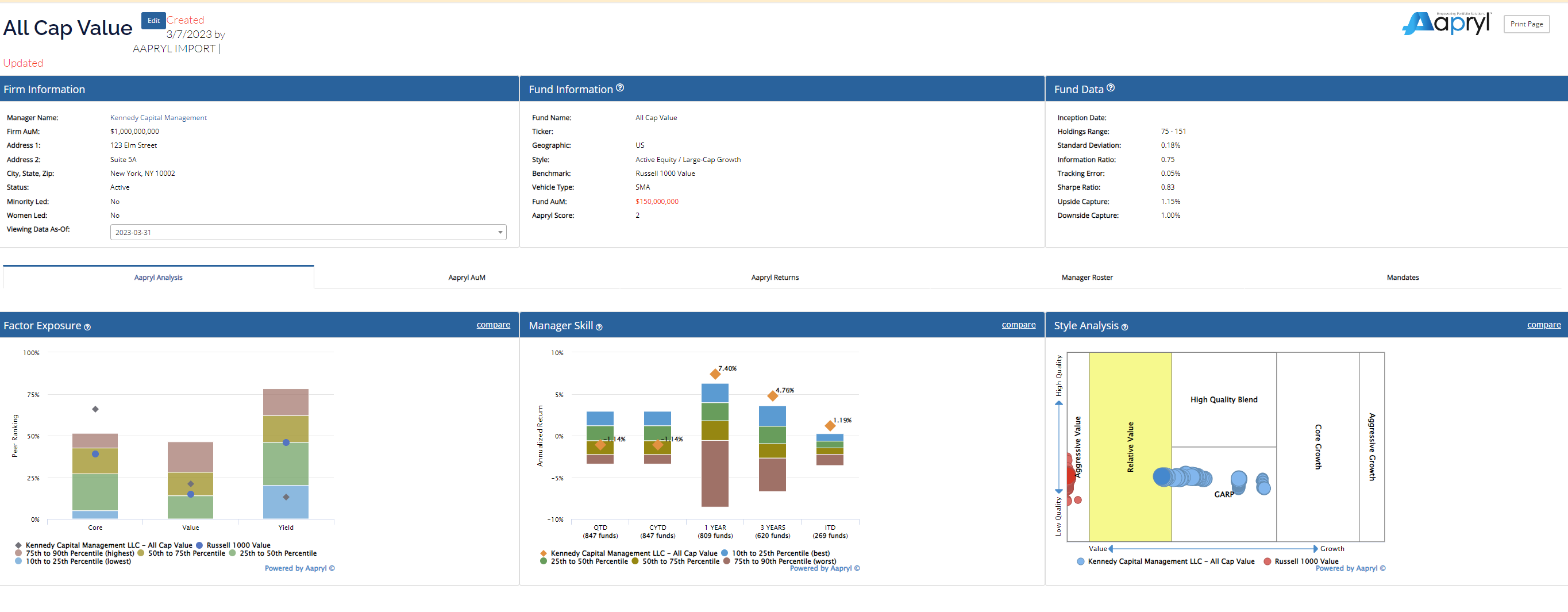Click Powered by Aapryl under Style Analysis chart
This screenshot has width=1568, height=612.
[1350, 568]
